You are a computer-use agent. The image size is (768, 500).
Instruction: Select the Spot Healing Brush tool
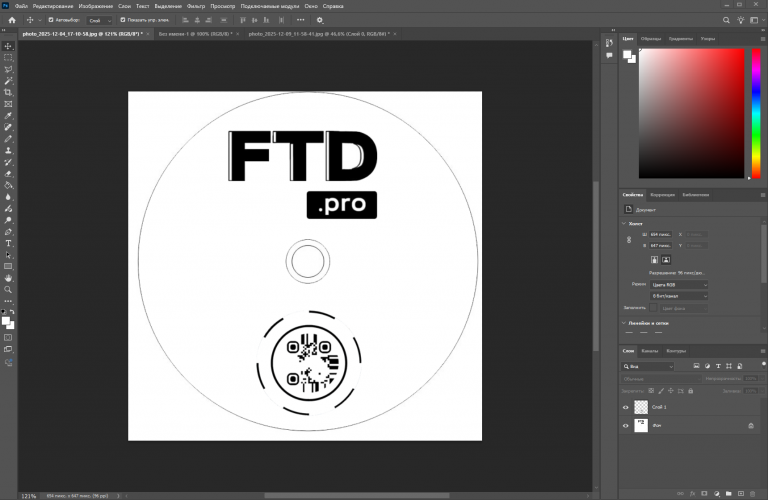coord(8,127)
